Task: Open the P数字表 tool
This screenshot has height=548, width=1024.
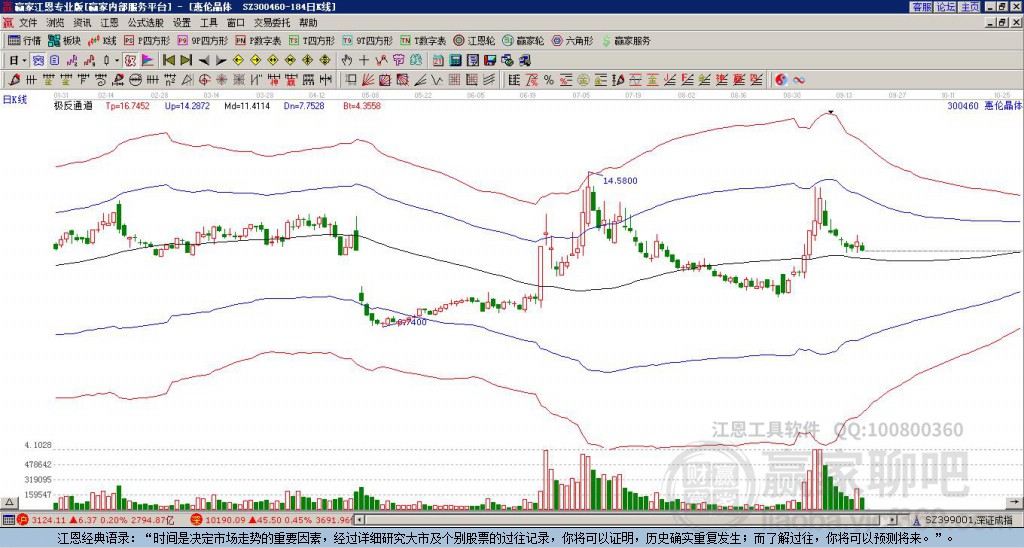Action: pyautogui.click(x=258, y=40)
